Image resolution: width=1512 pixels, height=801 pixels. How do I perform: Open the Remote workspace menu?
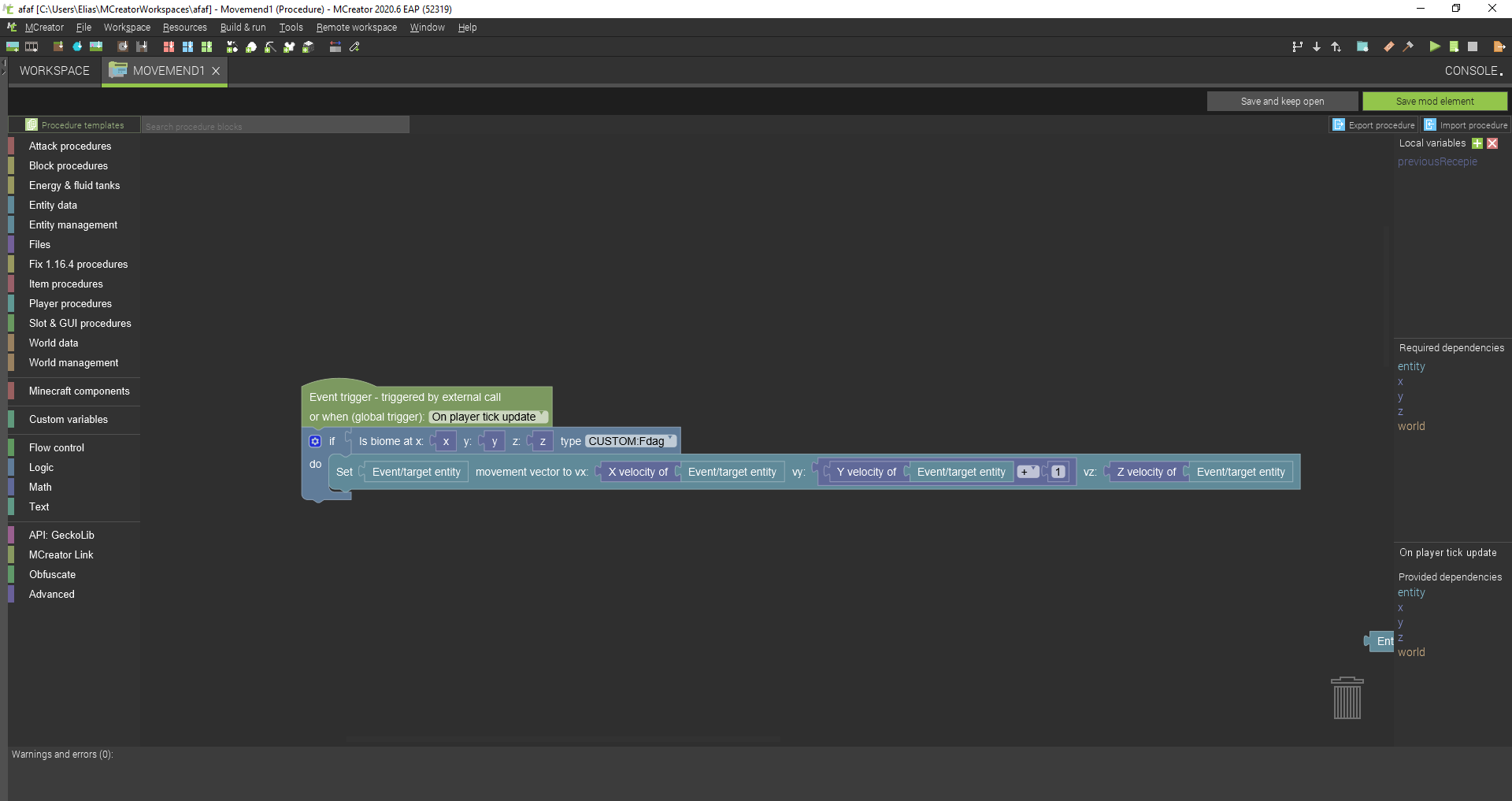click(x=357, y=28)
